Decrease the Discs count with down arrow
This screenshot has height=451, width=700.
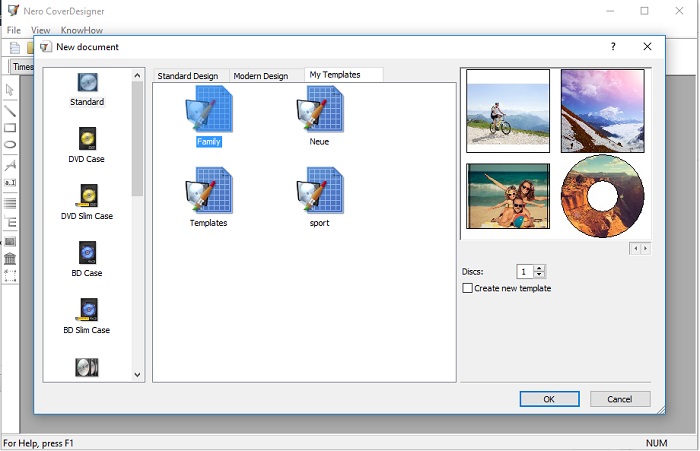click(x=539, y=274)
